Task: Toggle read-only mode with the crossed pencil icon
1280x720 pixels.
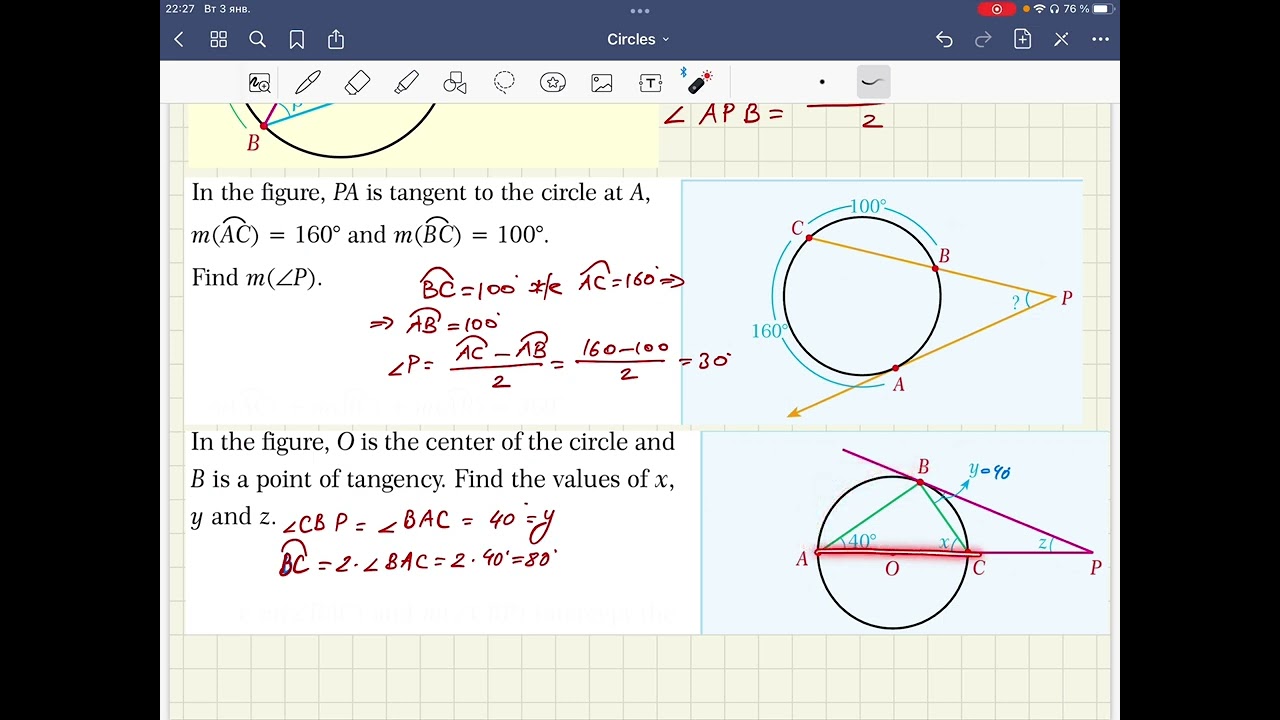Action: (1061, 39)
